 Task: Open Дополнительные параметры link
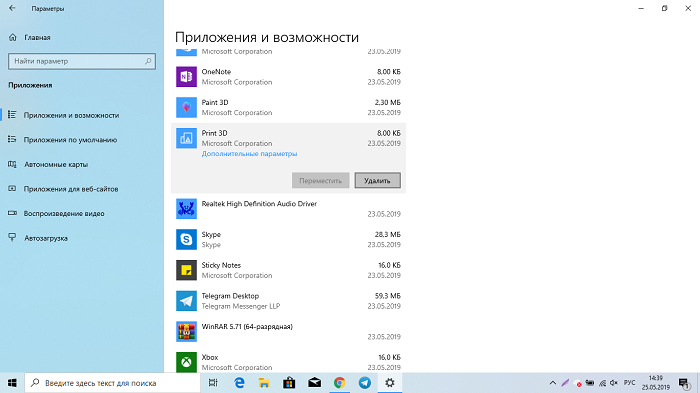(249, 154)
